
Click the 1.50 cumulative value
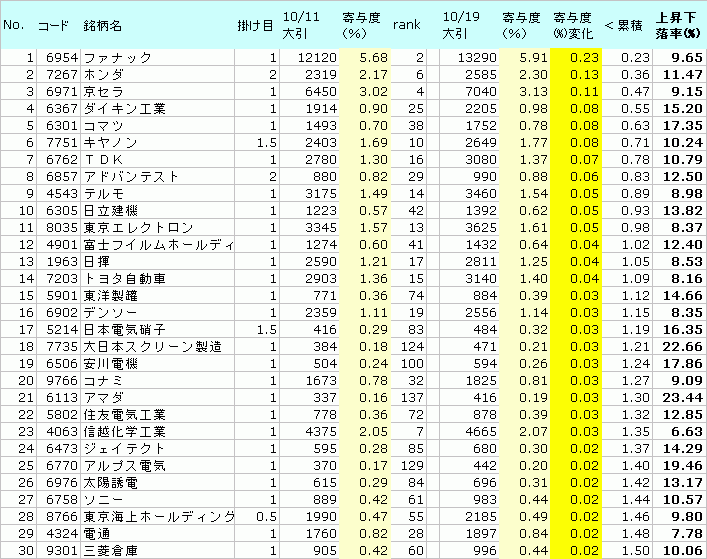(x=635, y=550)
